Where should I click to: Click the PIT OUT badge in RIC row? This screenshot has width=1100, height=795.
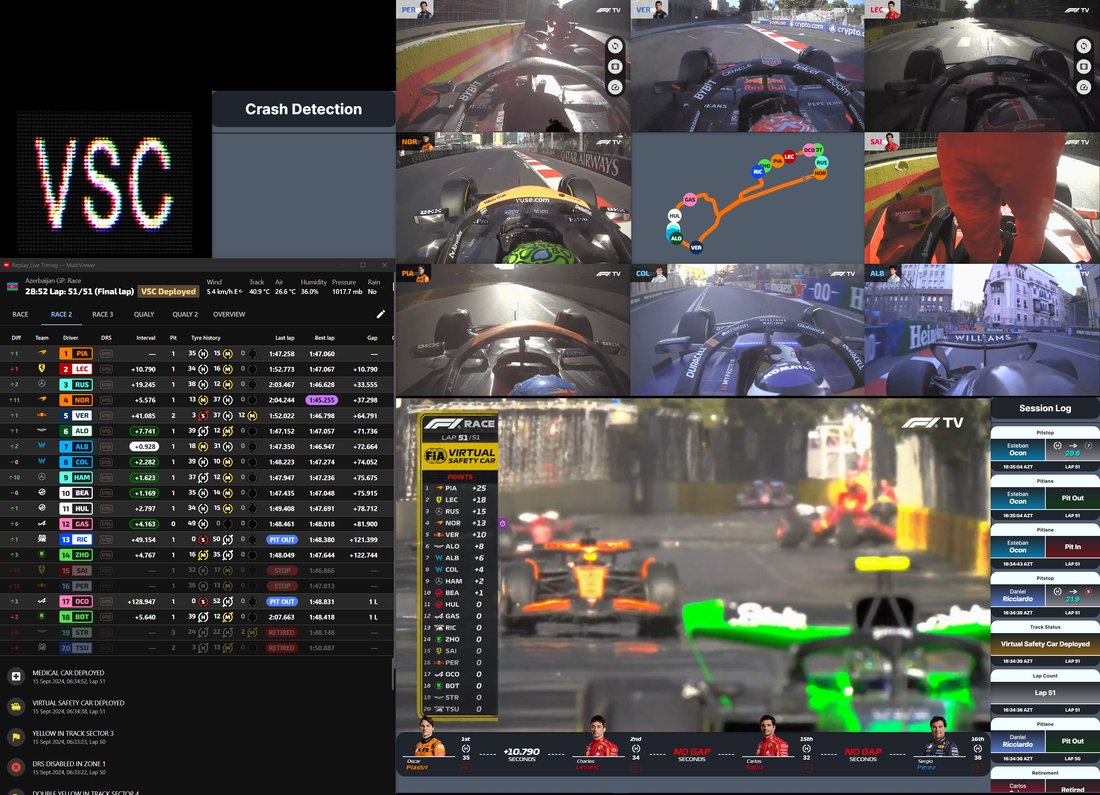tap(282, 540)
